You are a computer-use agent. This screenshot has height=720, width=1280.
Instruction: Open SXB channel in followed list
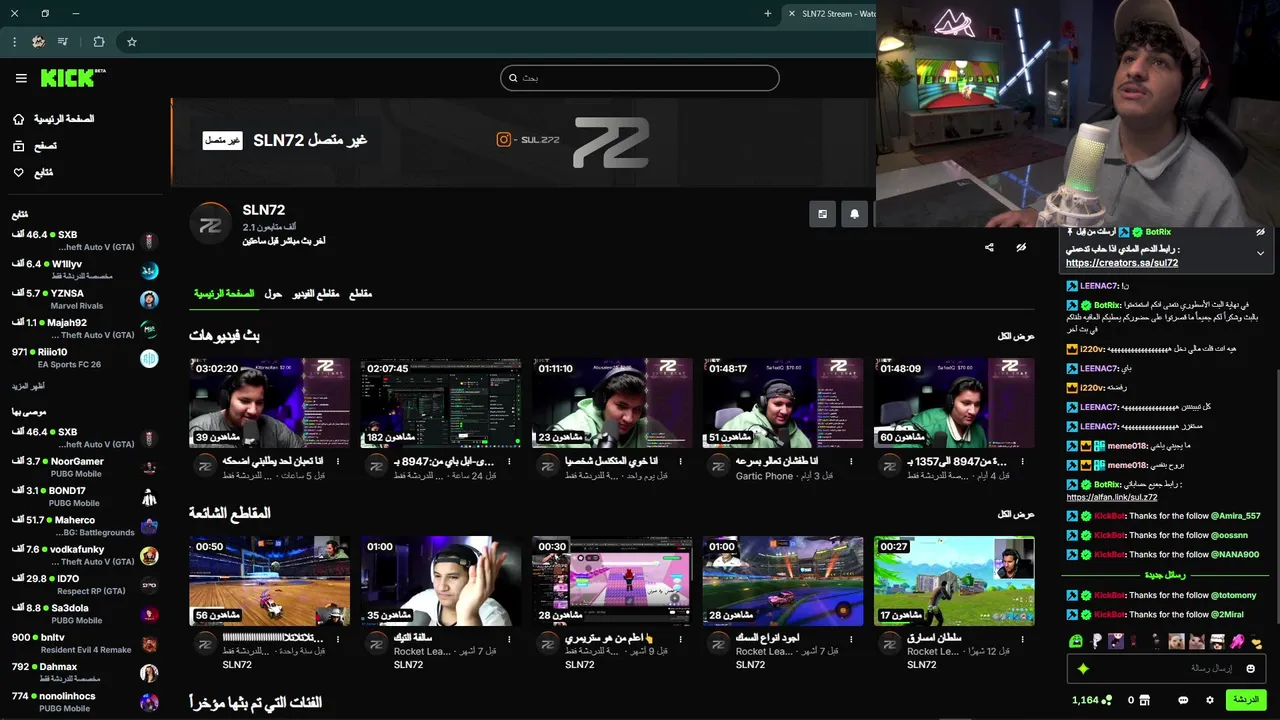coord(85,241)
